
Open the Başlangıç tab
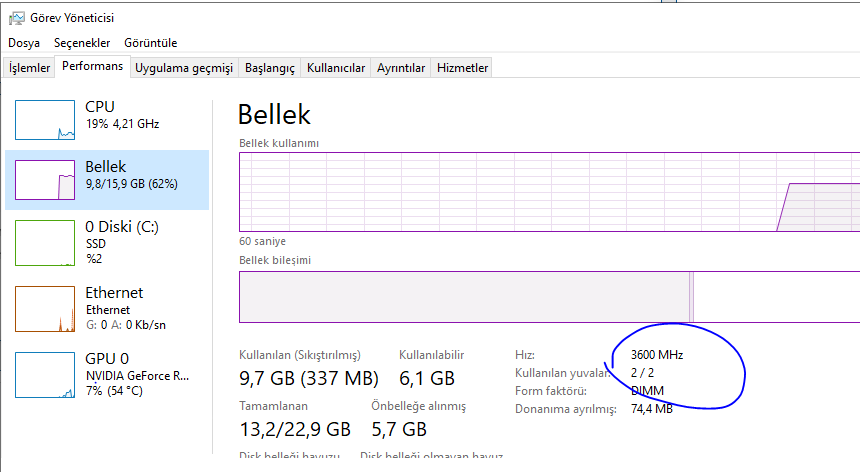pyautogui.click(x=270, y=68)
